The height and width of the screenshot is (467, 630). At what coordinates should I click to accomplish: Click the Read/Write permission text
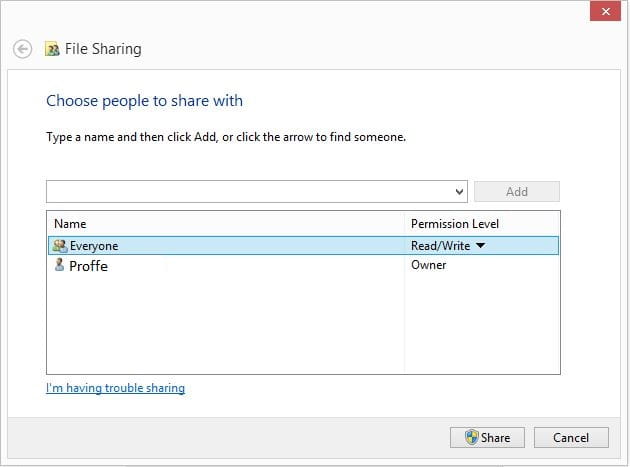[440, 246]
